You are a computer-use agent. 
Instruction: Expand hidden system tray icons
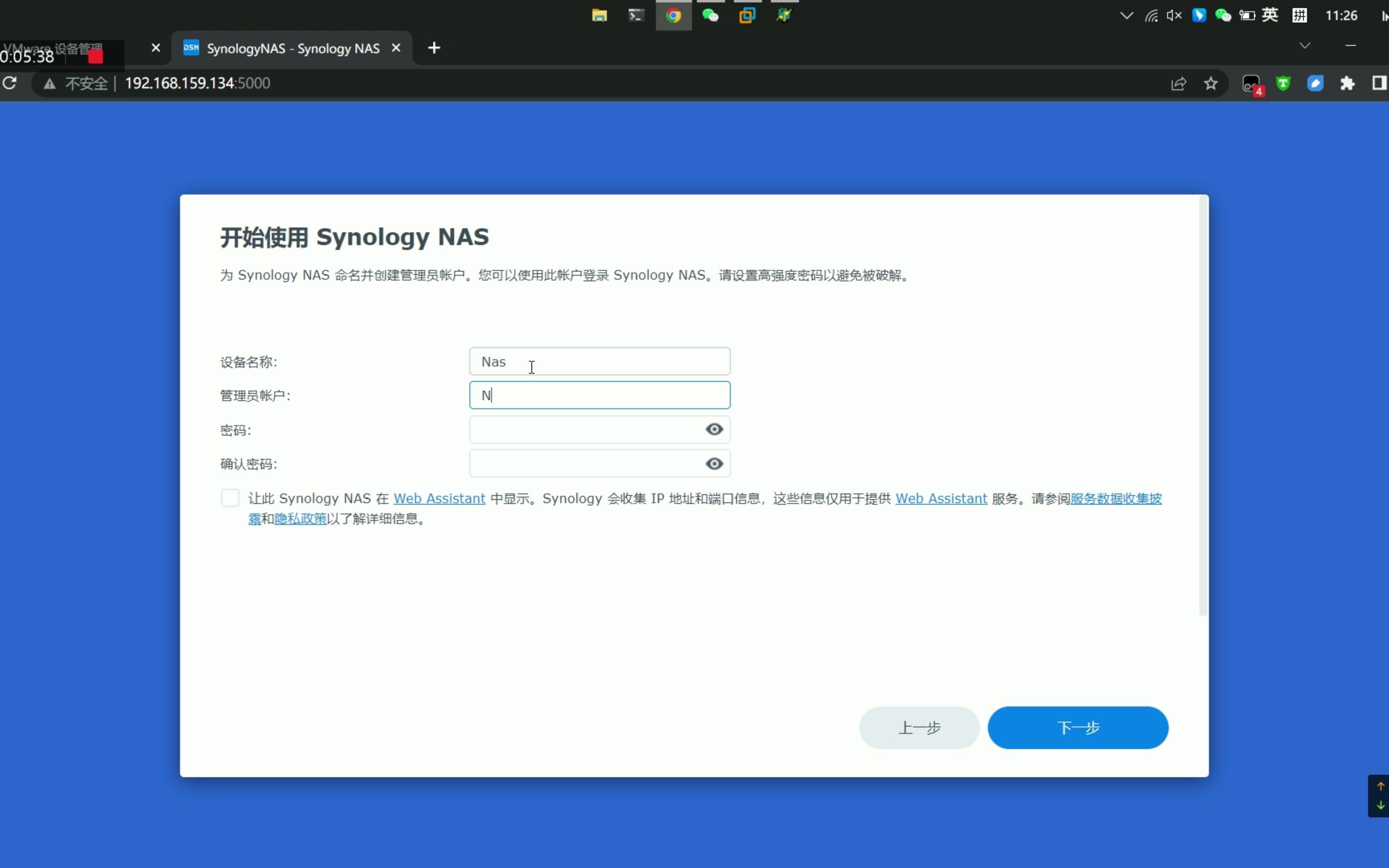(x=1127, y=16)
